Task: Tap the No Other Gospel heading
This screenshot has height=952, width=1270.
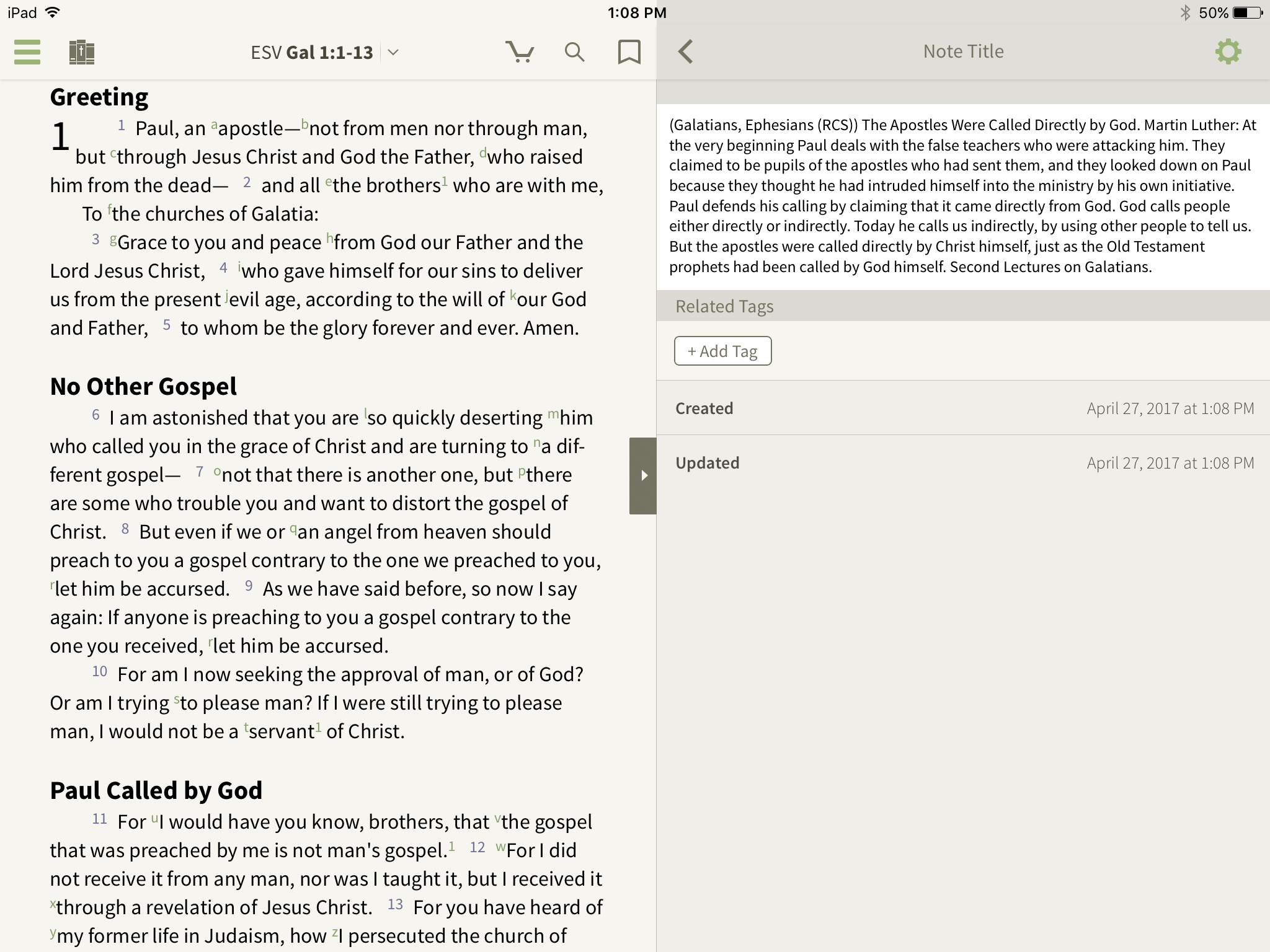Action: pos(143,387)
